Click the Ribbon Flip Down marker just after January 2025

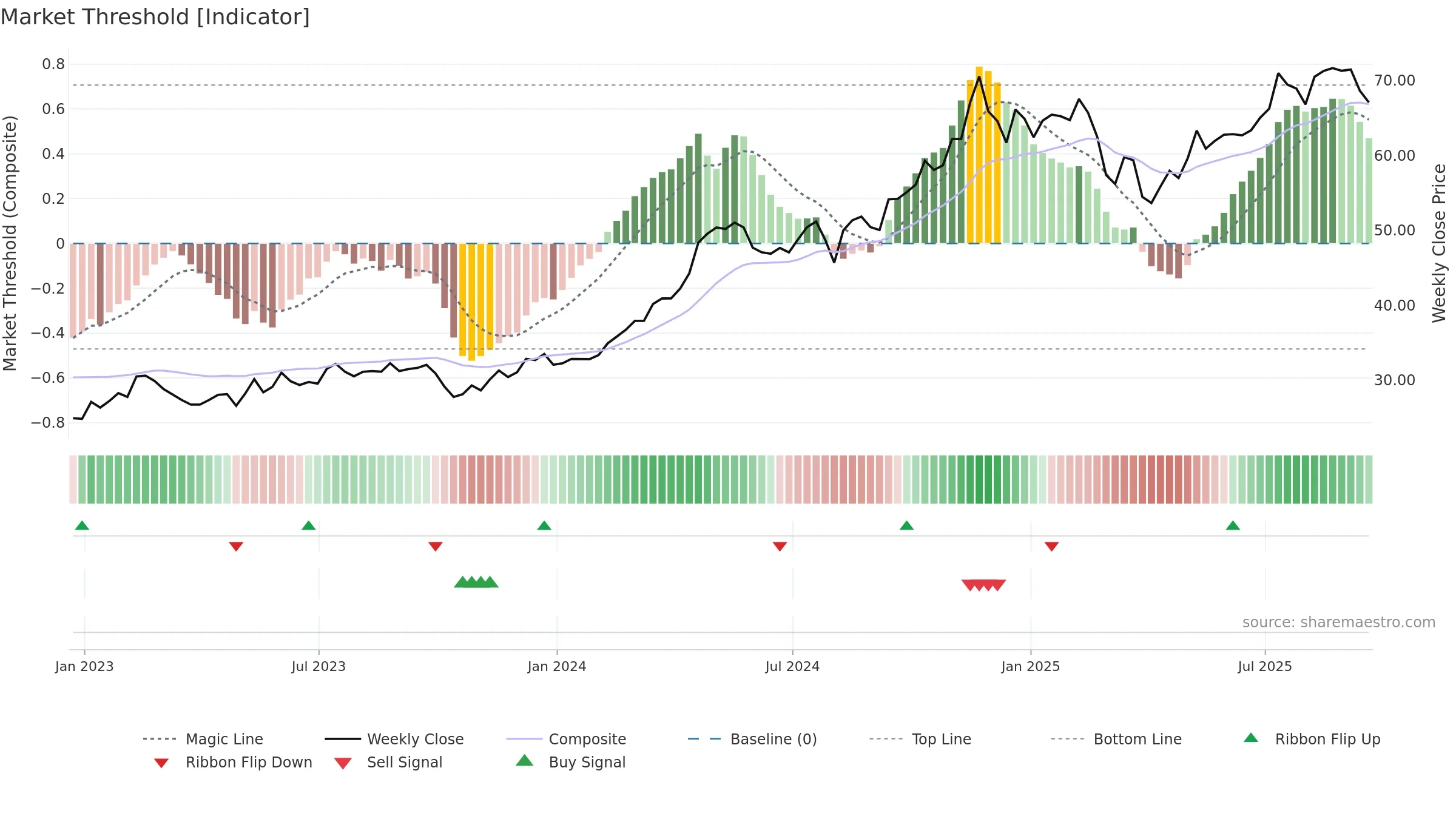tap(1051, 547)
